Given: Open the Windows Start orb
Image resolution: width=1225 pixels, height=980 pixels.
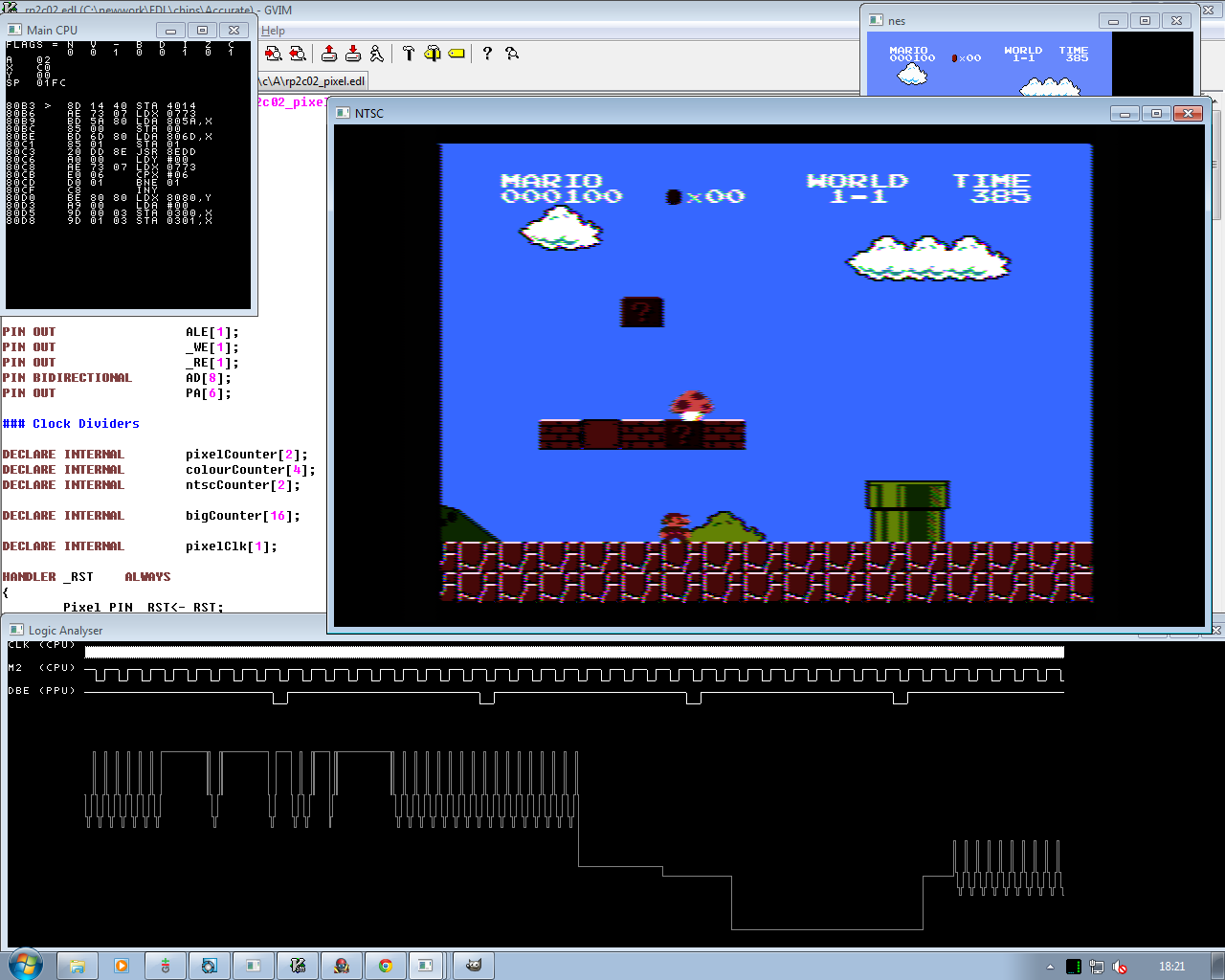Looking at the screenshot, I should [26, 965].
